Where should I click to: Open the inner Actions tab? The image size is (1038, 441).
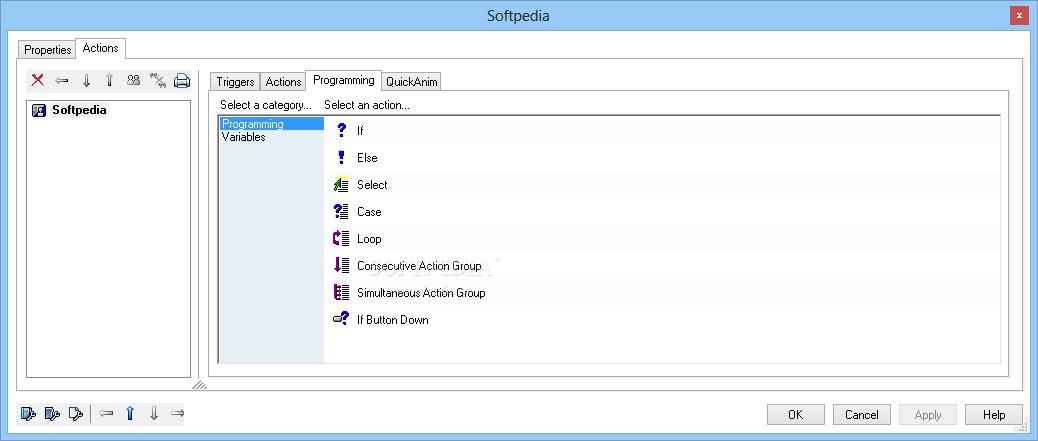[283, 81]
